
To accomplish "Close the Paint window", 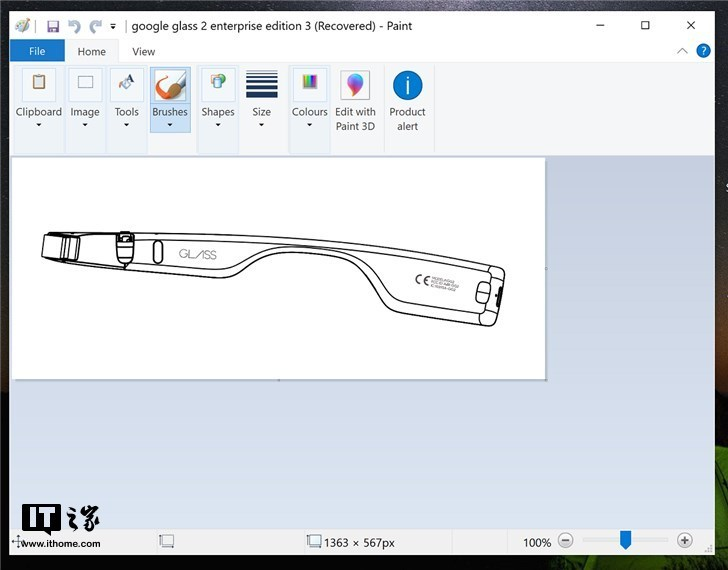I will click(x=691, y=25).
